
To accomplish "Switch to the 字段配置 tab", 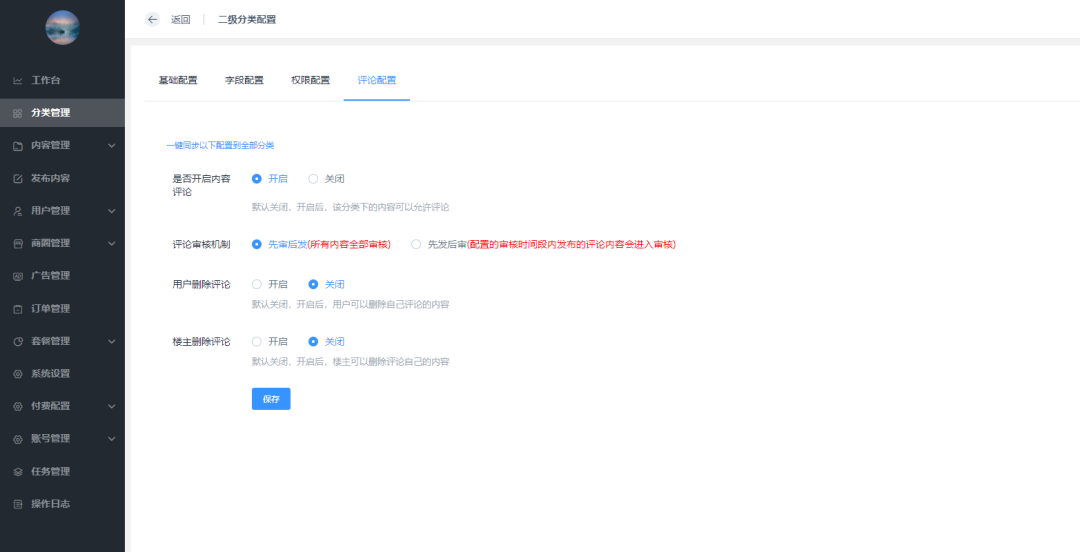I will (245, 80).
